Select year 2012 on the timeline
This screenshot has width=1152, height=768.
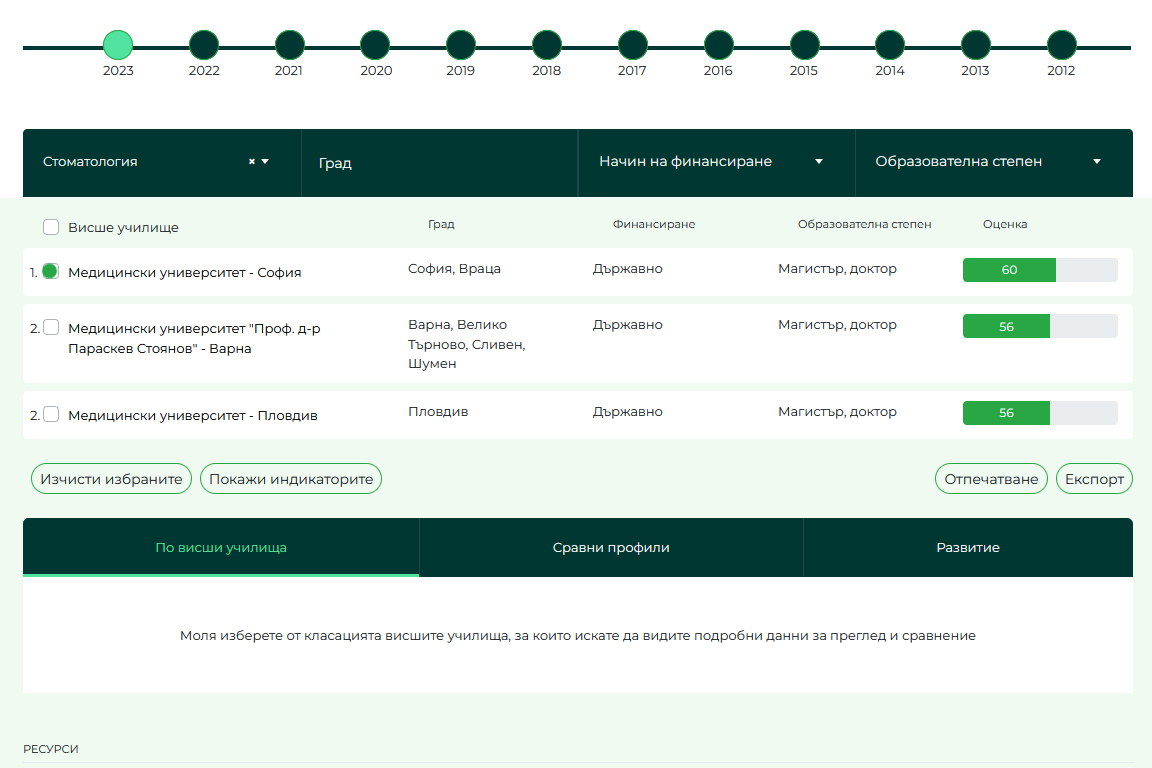(1062, 46)
